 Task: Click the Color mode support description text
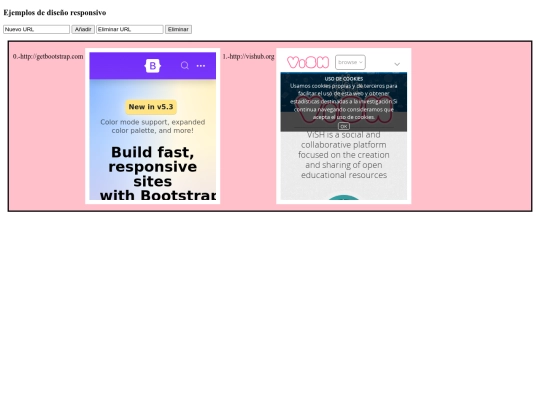[x=153, y=126]
